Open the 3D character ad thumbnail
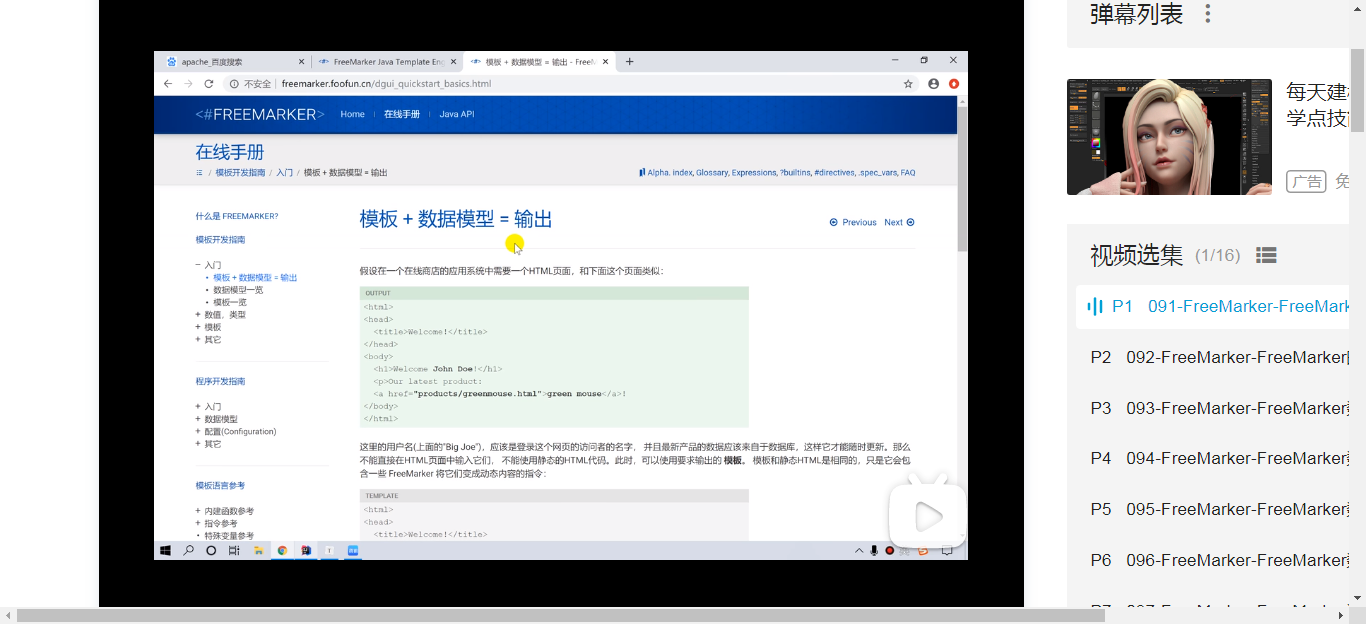Viewport: 1366px width, 624px height. coord(1169,137)
